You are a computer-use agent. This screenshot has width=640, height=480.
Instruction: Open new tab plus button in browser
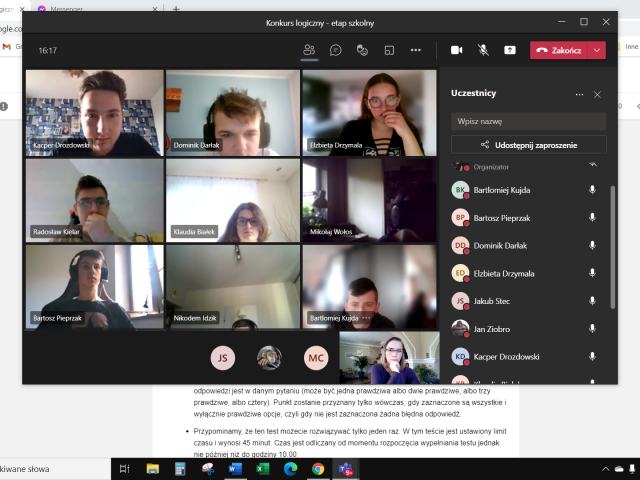pyautogui.click(x=176, y=8)
